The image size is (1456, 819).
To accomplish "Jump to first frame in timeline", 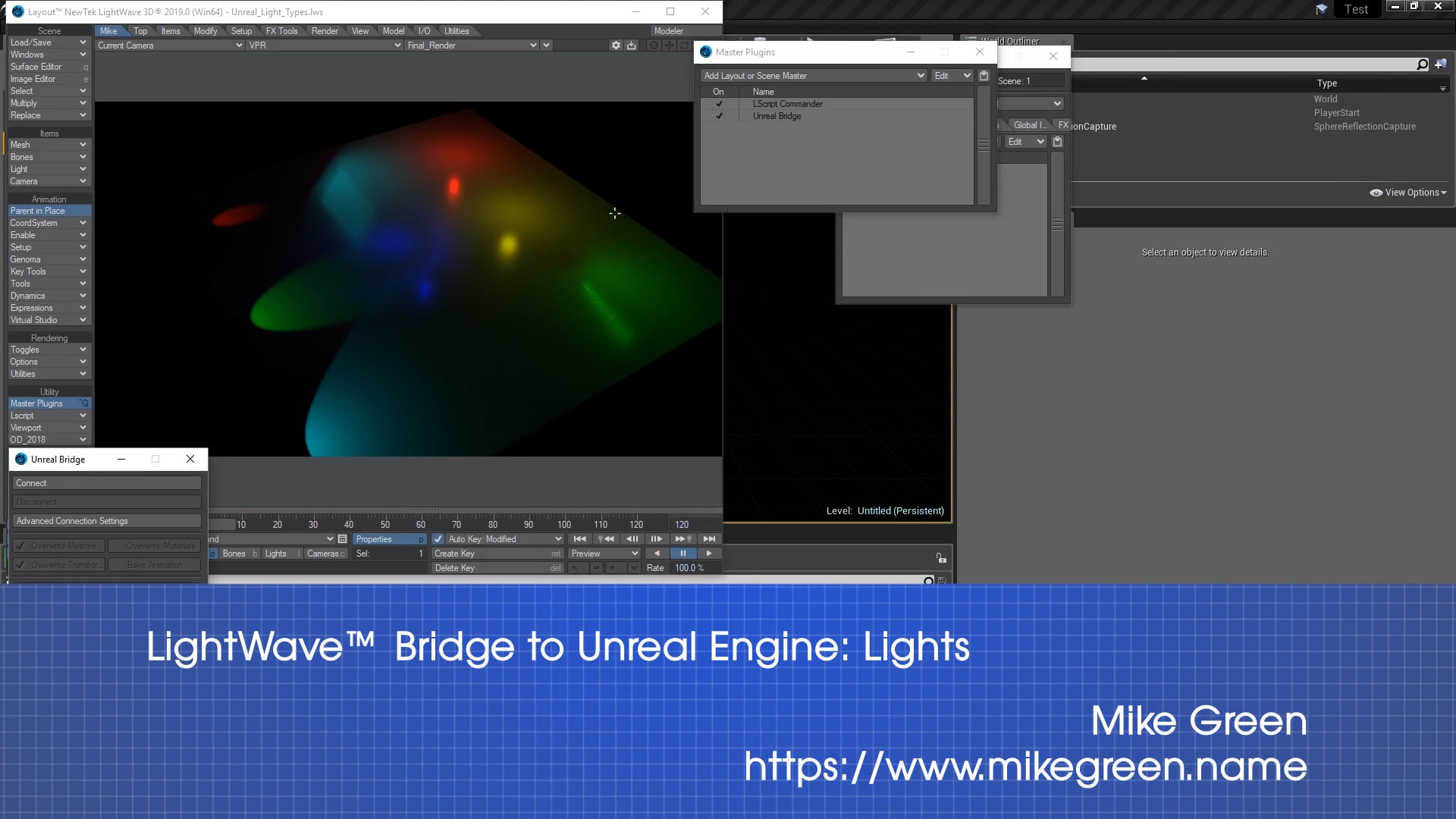I will (x=579, y=539).
